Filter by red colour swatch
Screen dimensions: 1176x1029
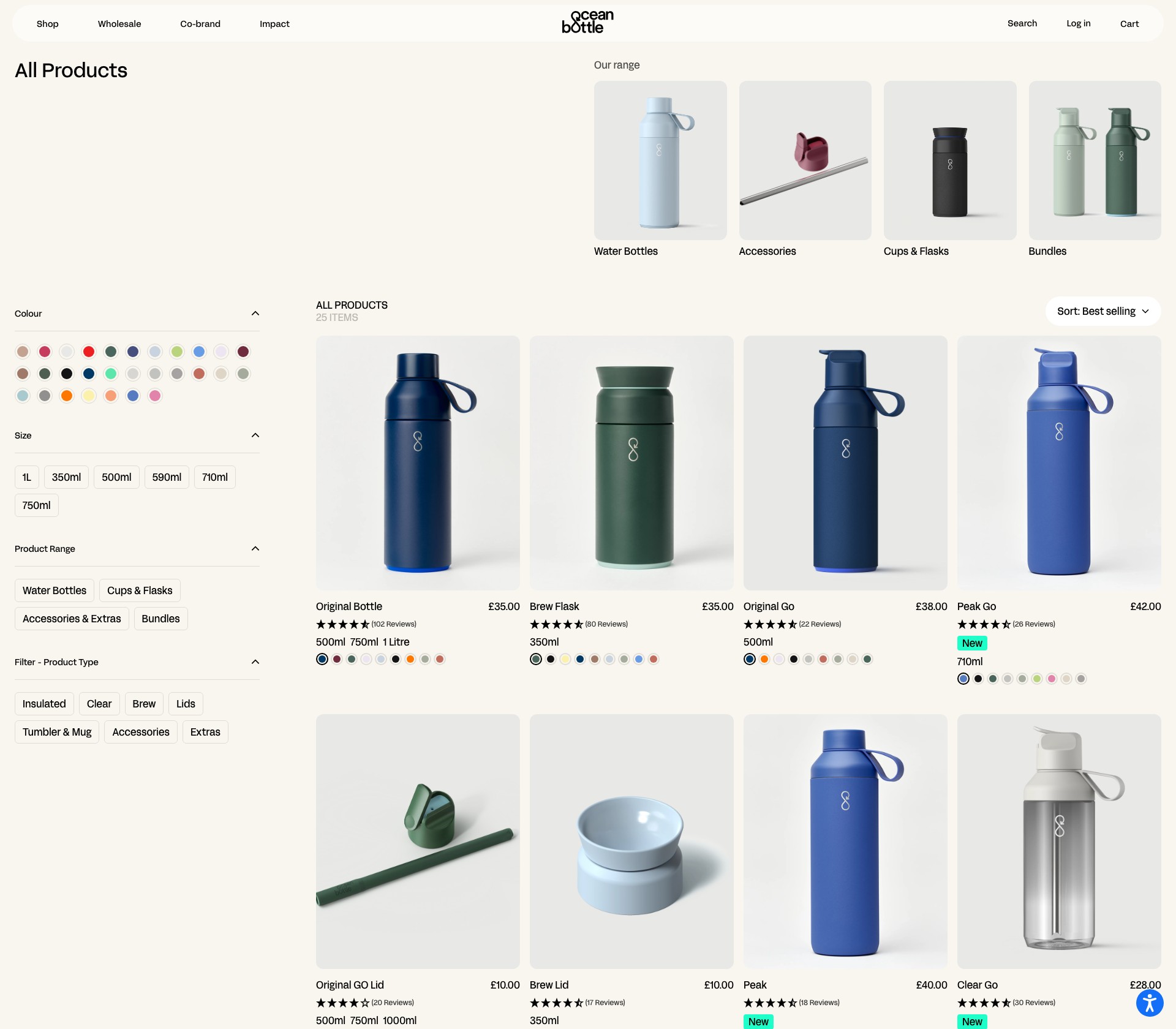pyautogui.click(x=89, y=352)
